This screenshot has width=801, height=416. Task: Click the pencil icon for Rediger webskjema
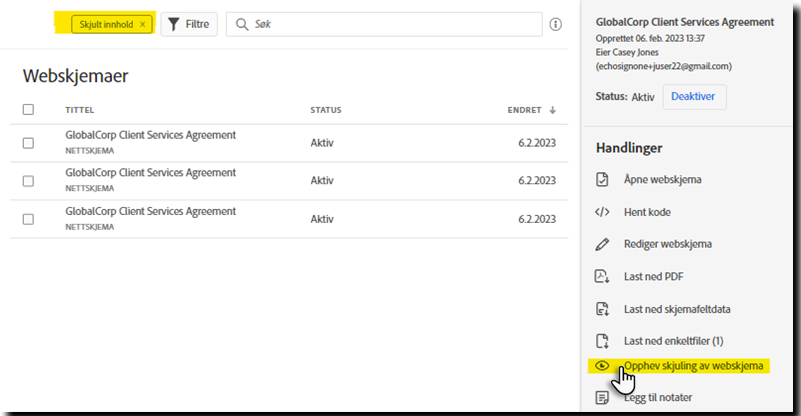pos(602,244)
